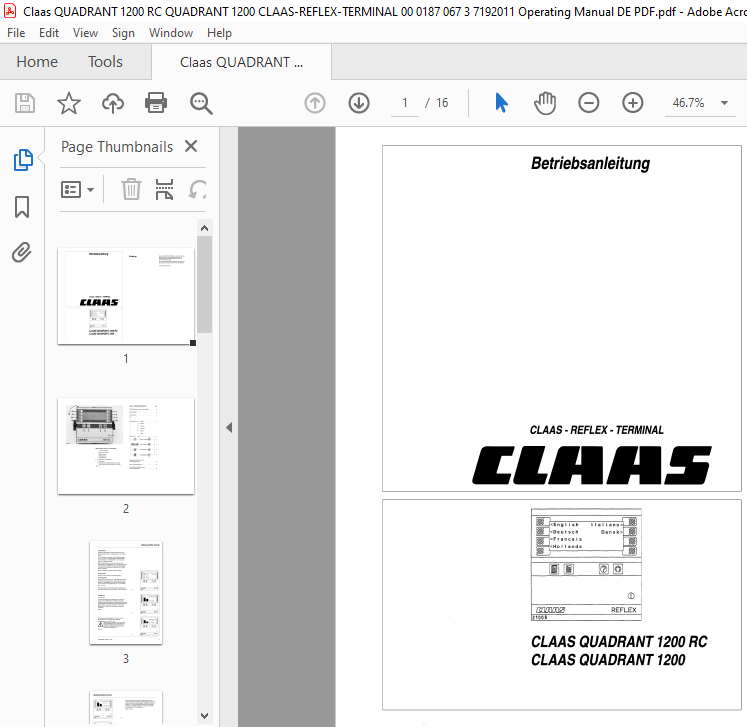747x727 pixels.
Task: Open the Find text magnifier tool
Action: pyautogui.click(x=201, y=103)
